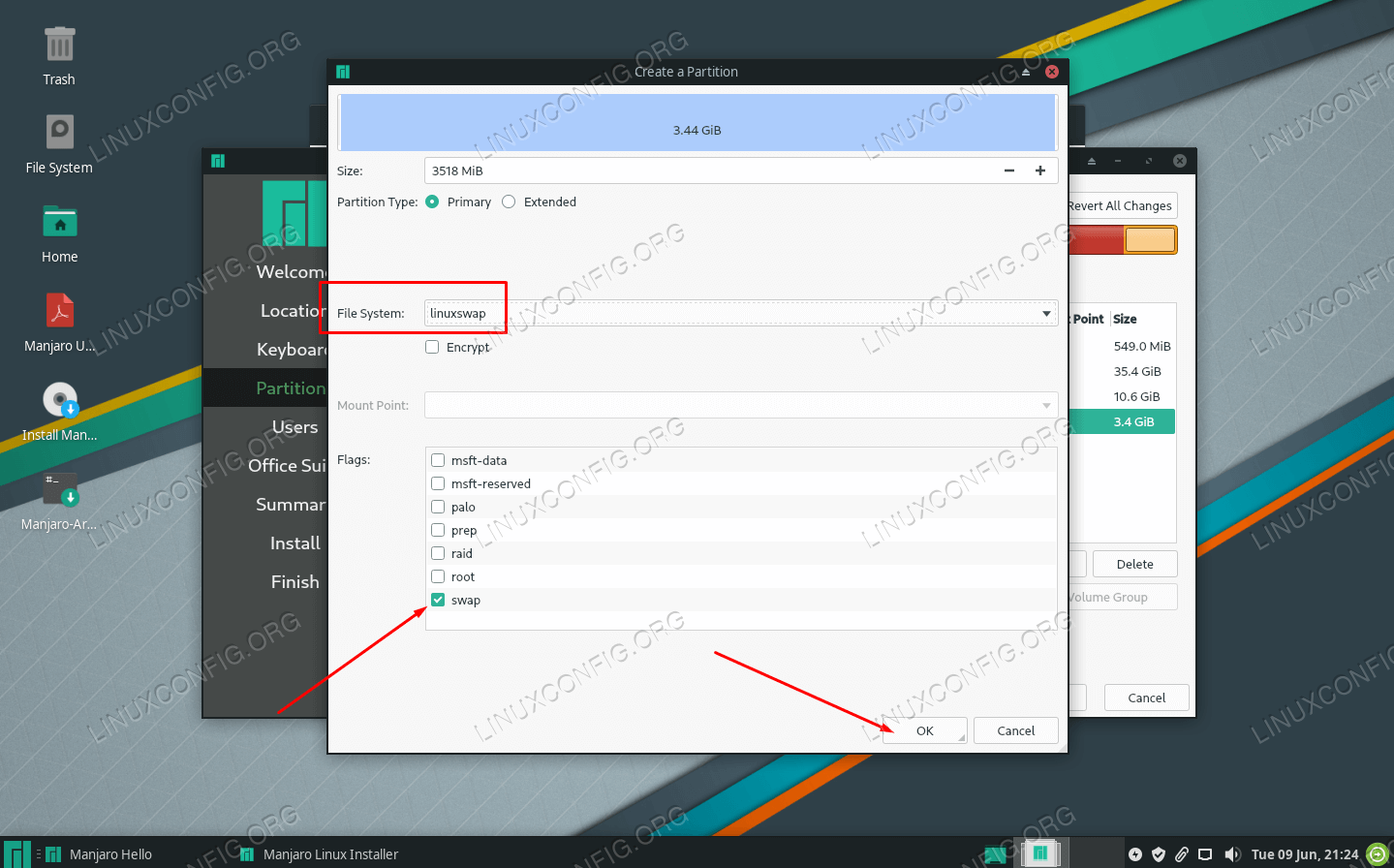Click the 10.6 GiB partition row
Image resolution: width=1394 pixels, height=868 pixels.
pyautogui.click(x=1122, y=396)
